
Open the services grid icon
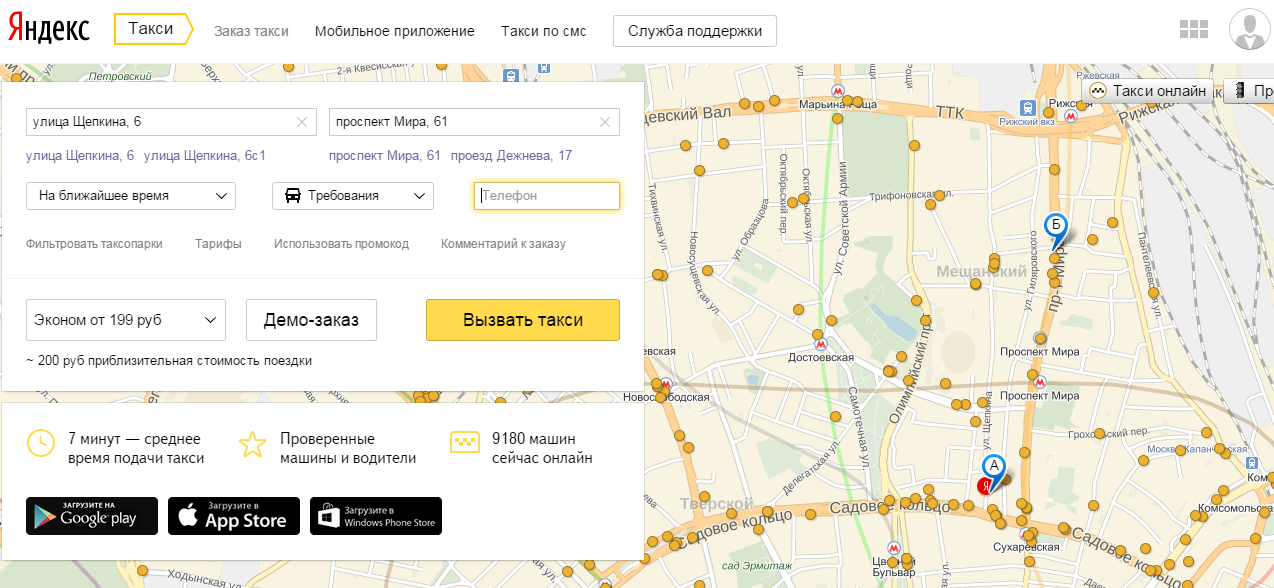pyautogui.click(x=1194, y=30)
